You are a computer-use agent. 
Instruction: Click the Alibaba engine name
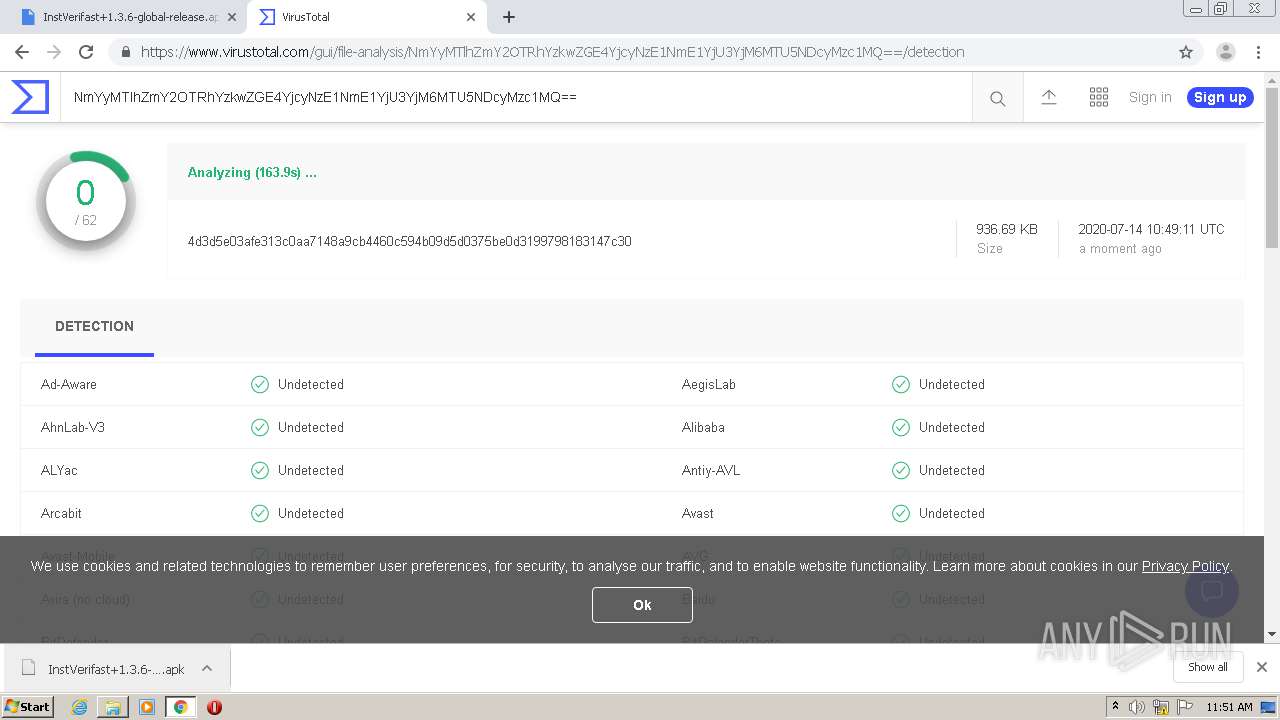pos(703,427)
